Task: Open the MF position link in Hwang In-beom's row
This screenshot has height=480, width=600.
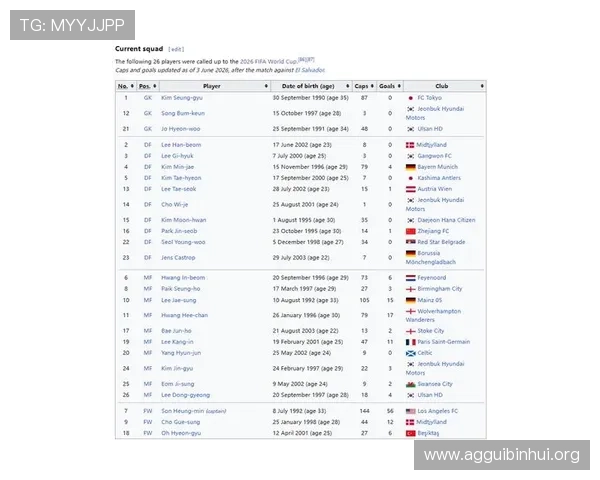Action: (148, 278)
